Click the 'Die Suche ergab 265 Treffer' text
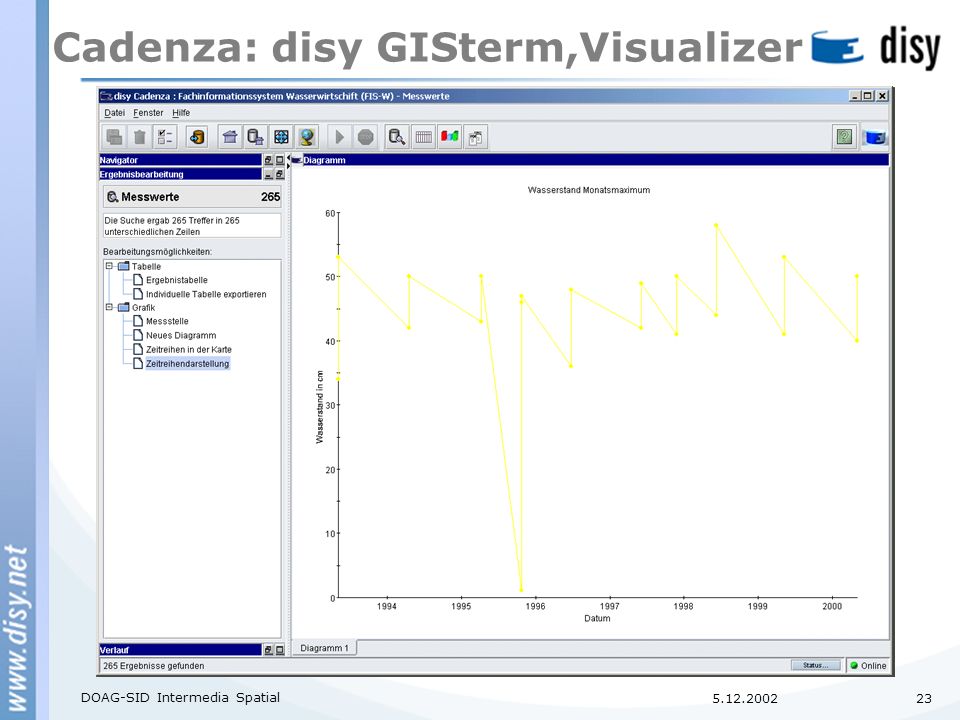 tap(172, 226)
